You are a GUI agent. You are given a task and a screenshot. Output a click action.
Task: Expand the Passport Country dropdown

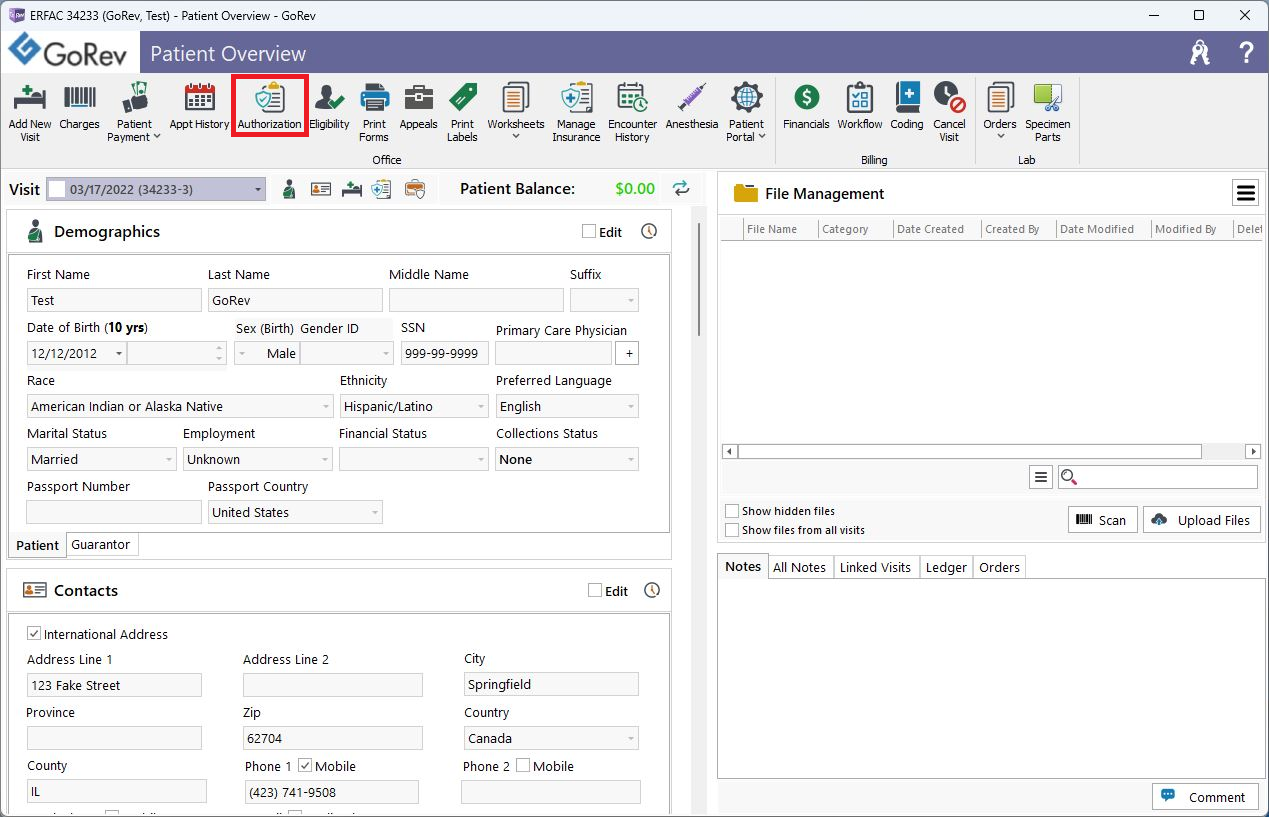tap(375, 512)
